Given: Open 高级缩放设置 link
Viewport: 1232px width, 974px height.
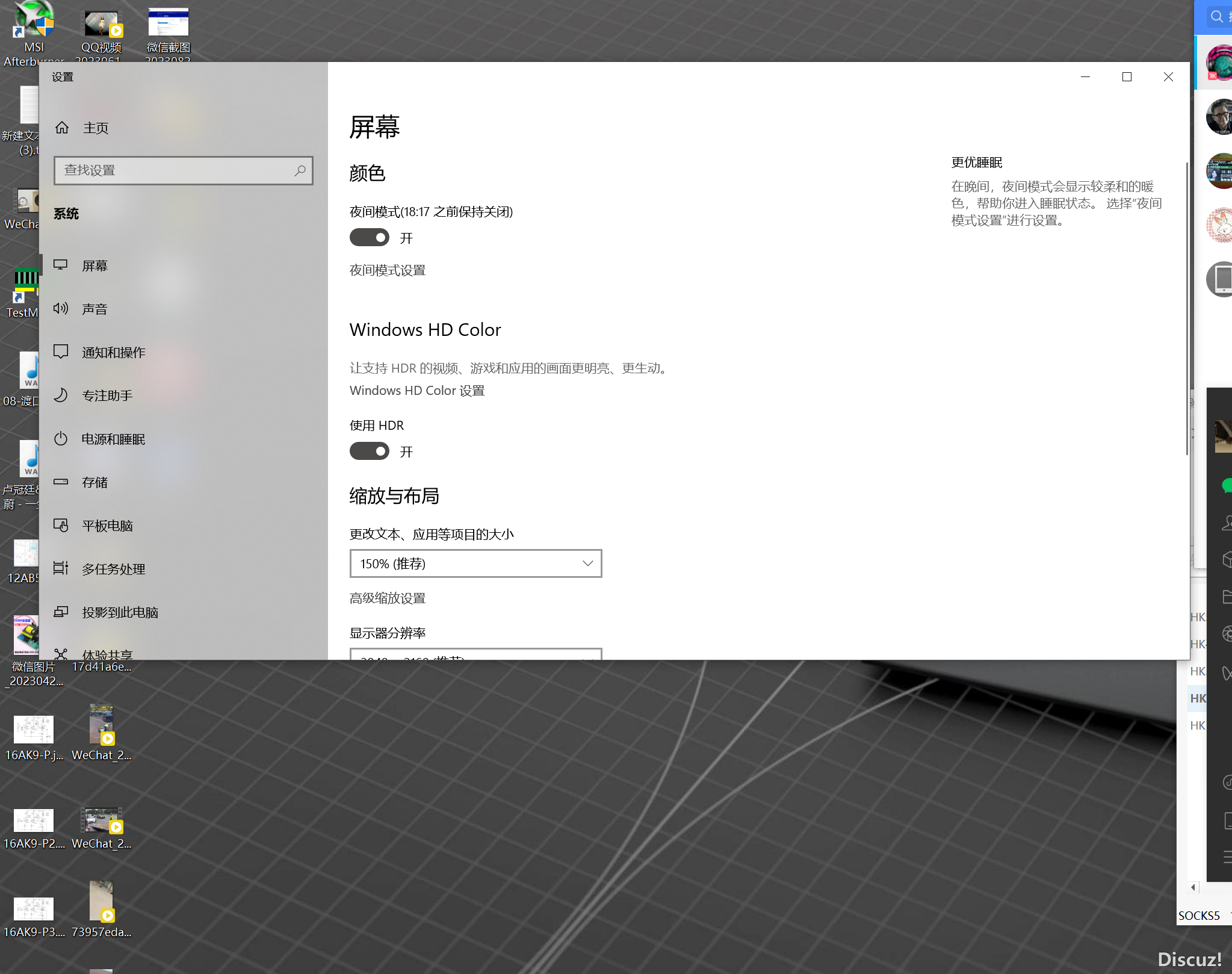Looking at the screenshot, I should tap(388, 598).
